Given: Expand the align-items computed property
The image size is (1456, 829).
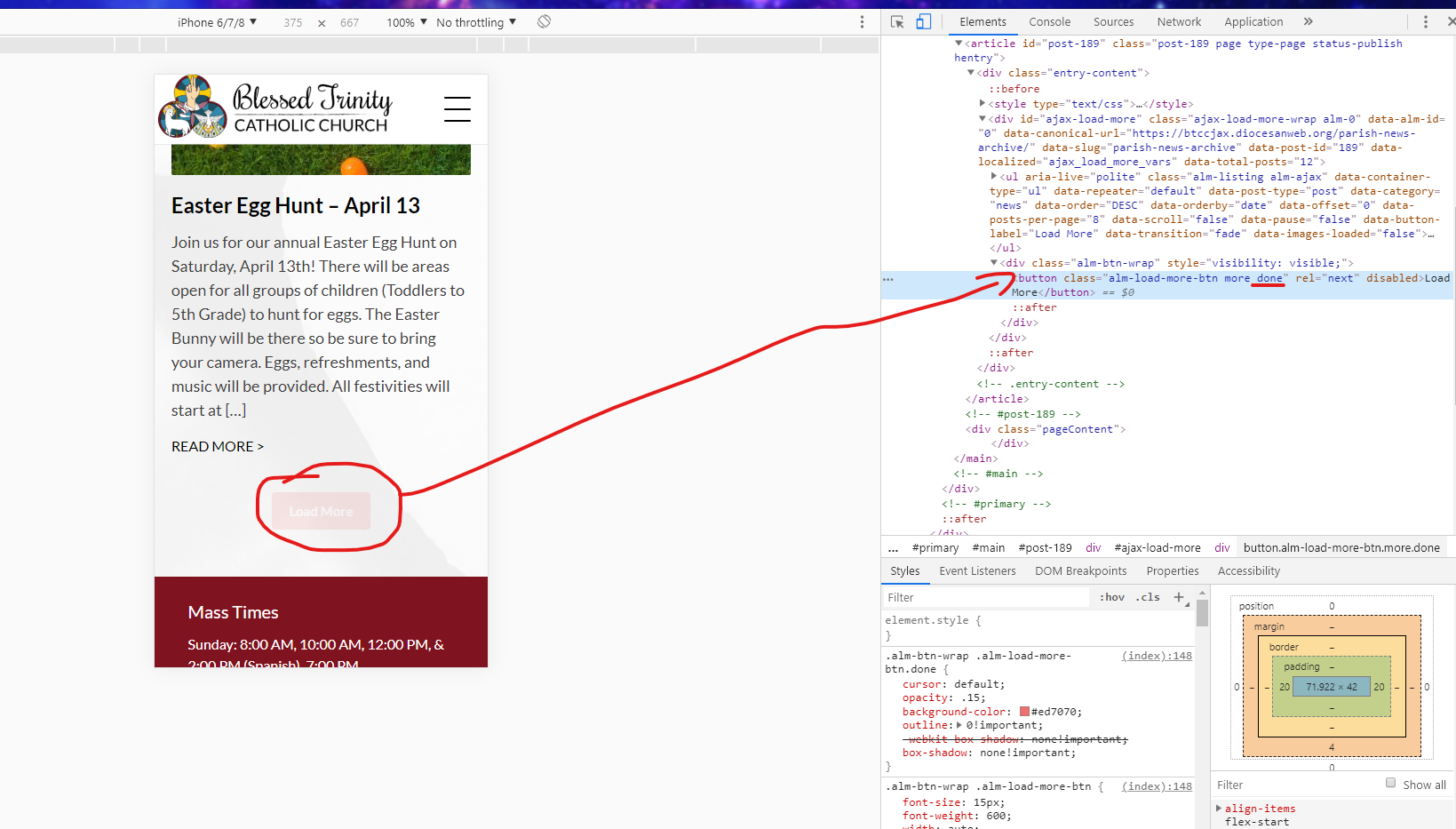Looking at the screenshot, I should click(1219, 808).
